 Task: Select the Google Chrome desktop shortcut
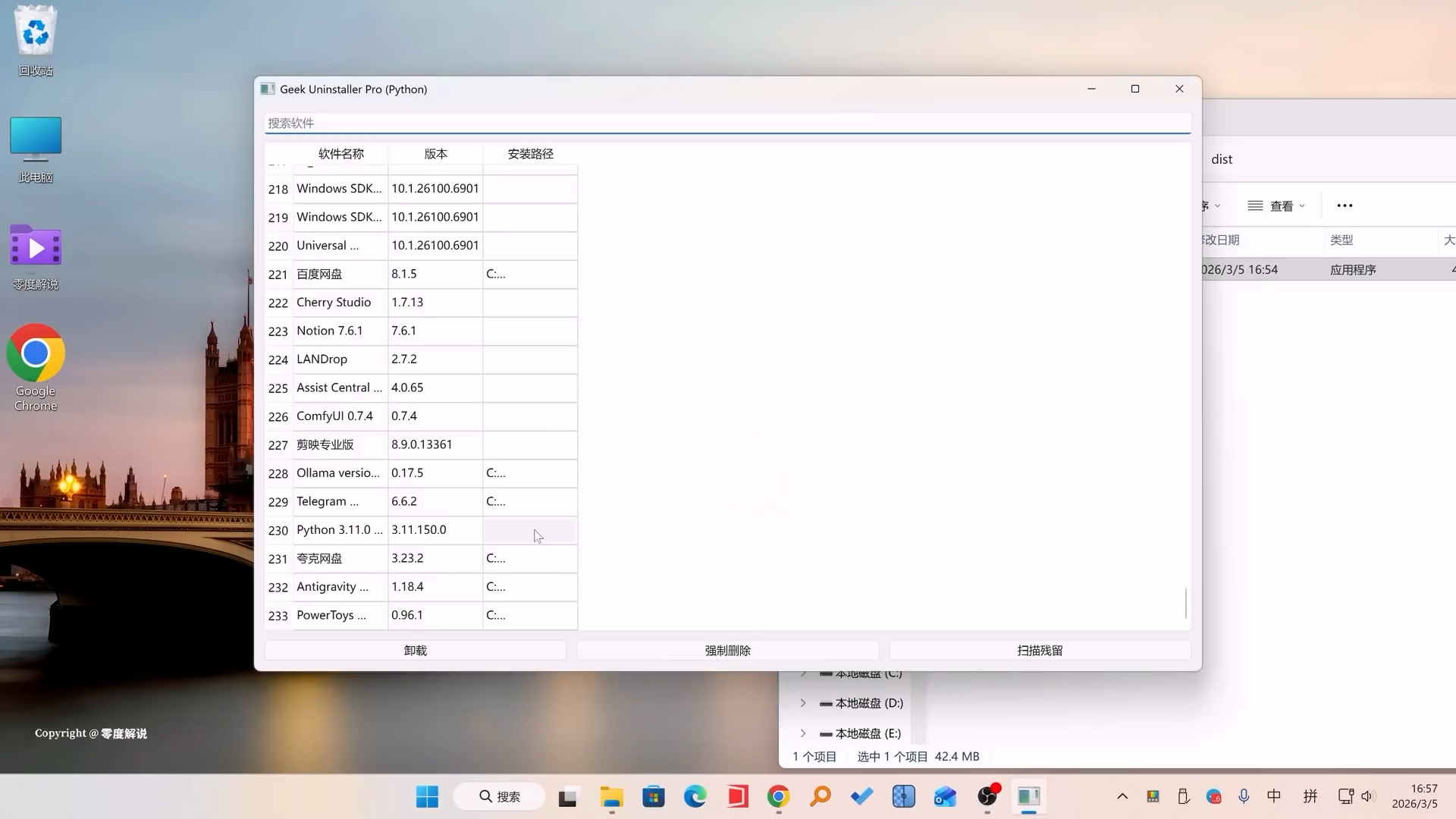tap(36, 368)
